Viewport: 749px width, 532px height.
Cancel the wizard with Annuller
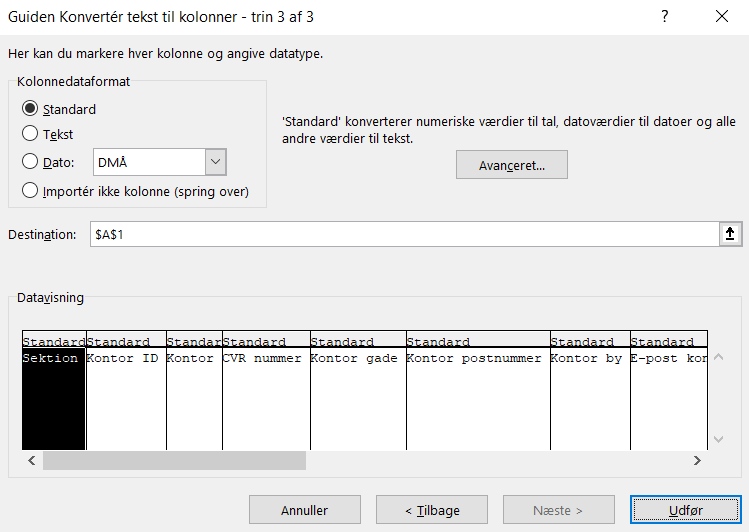(x=305, y=510)
